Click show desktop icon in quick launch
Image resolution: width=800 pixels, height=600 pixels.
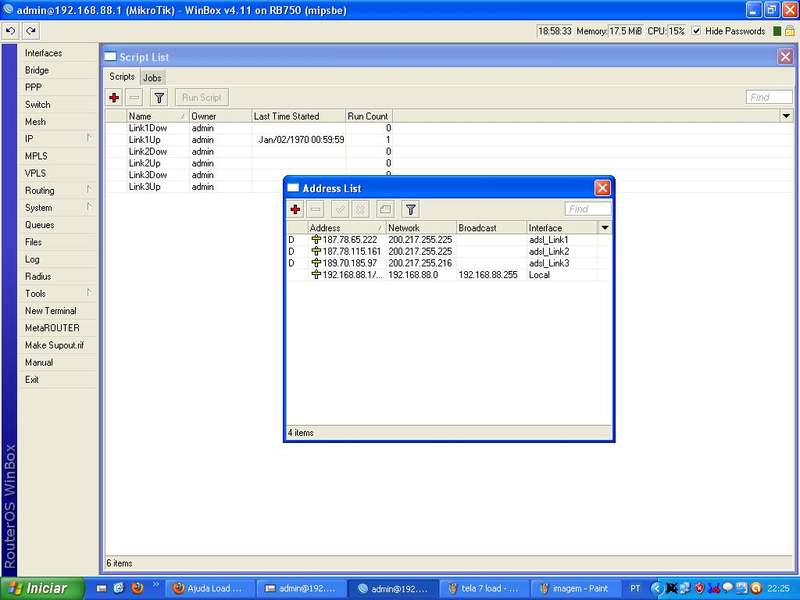pos(102,588)
